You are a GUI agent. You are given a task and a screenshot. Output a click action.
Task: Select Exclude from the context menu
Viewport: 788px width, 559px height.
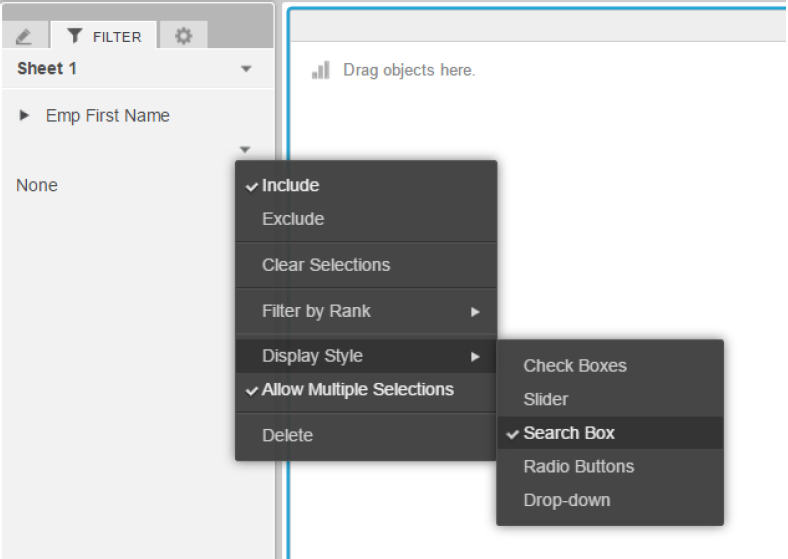pos(293,219)
